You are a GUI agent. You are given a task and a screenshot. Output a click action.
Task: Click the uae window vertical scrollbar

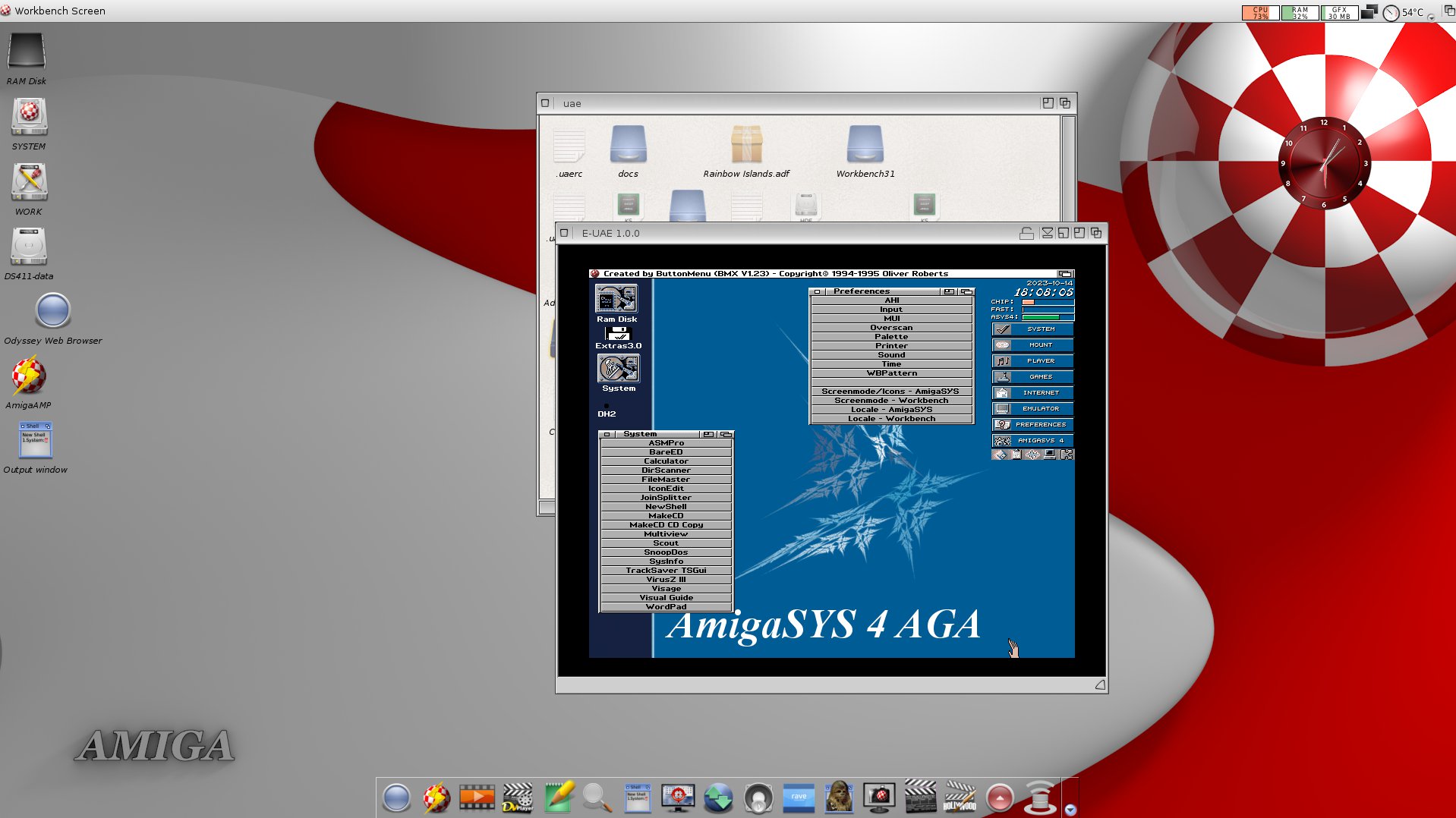point(1068,168)
